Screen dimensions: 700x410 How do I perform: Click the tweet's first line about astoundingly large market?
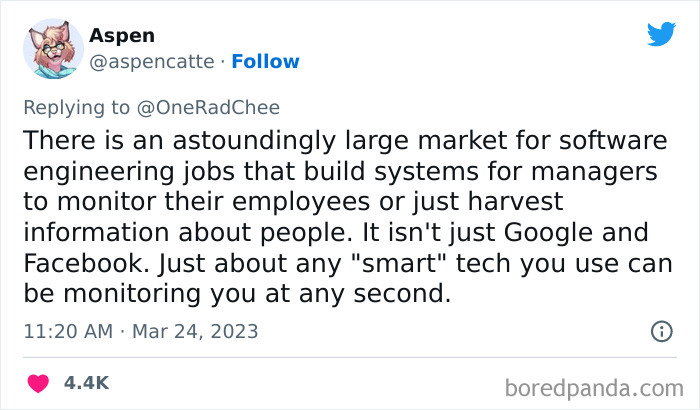pyautogui.click(x=345, y=140)
